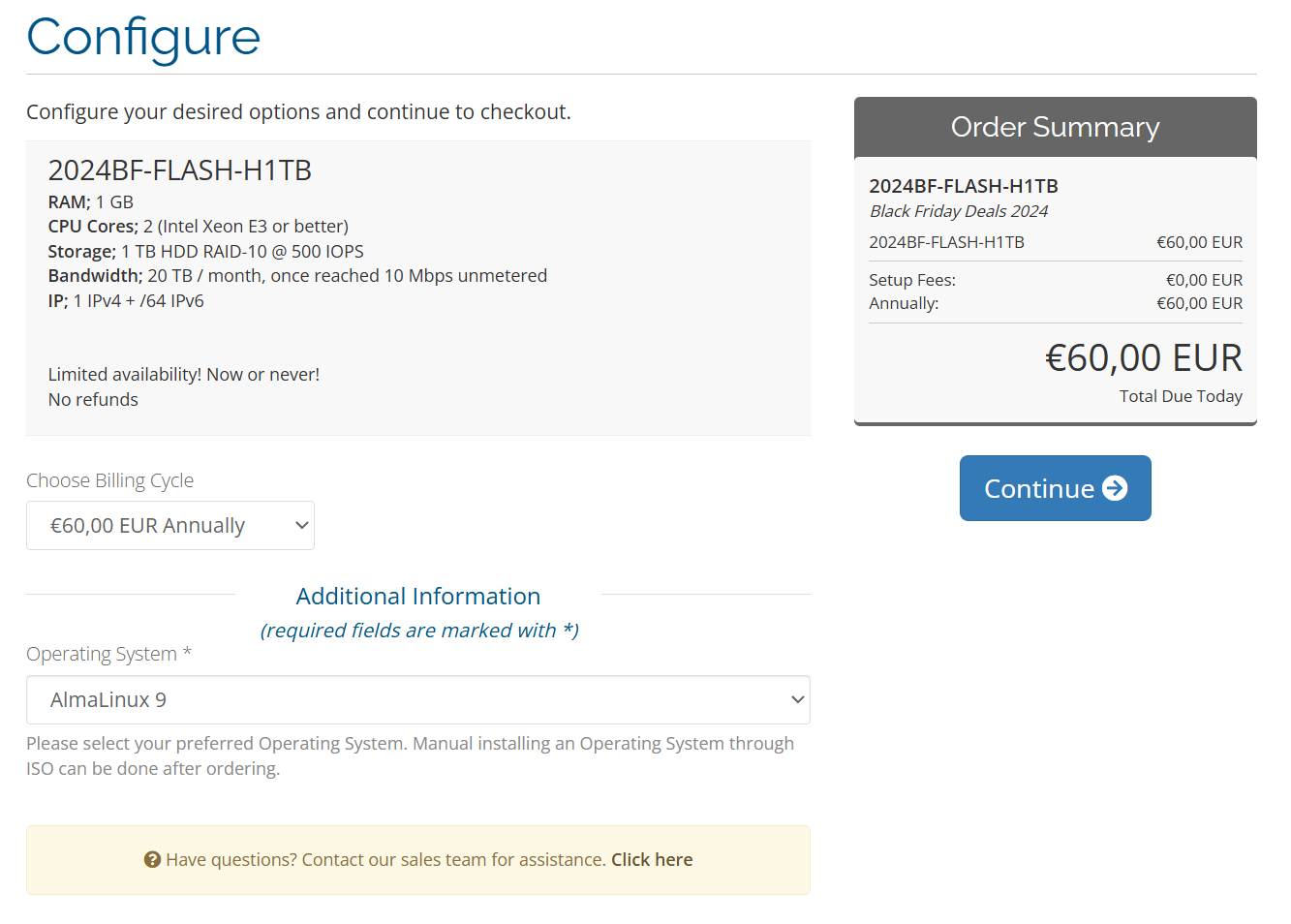
Task: Click the Total Due Today caption
Action: [x=1181, y=396]
